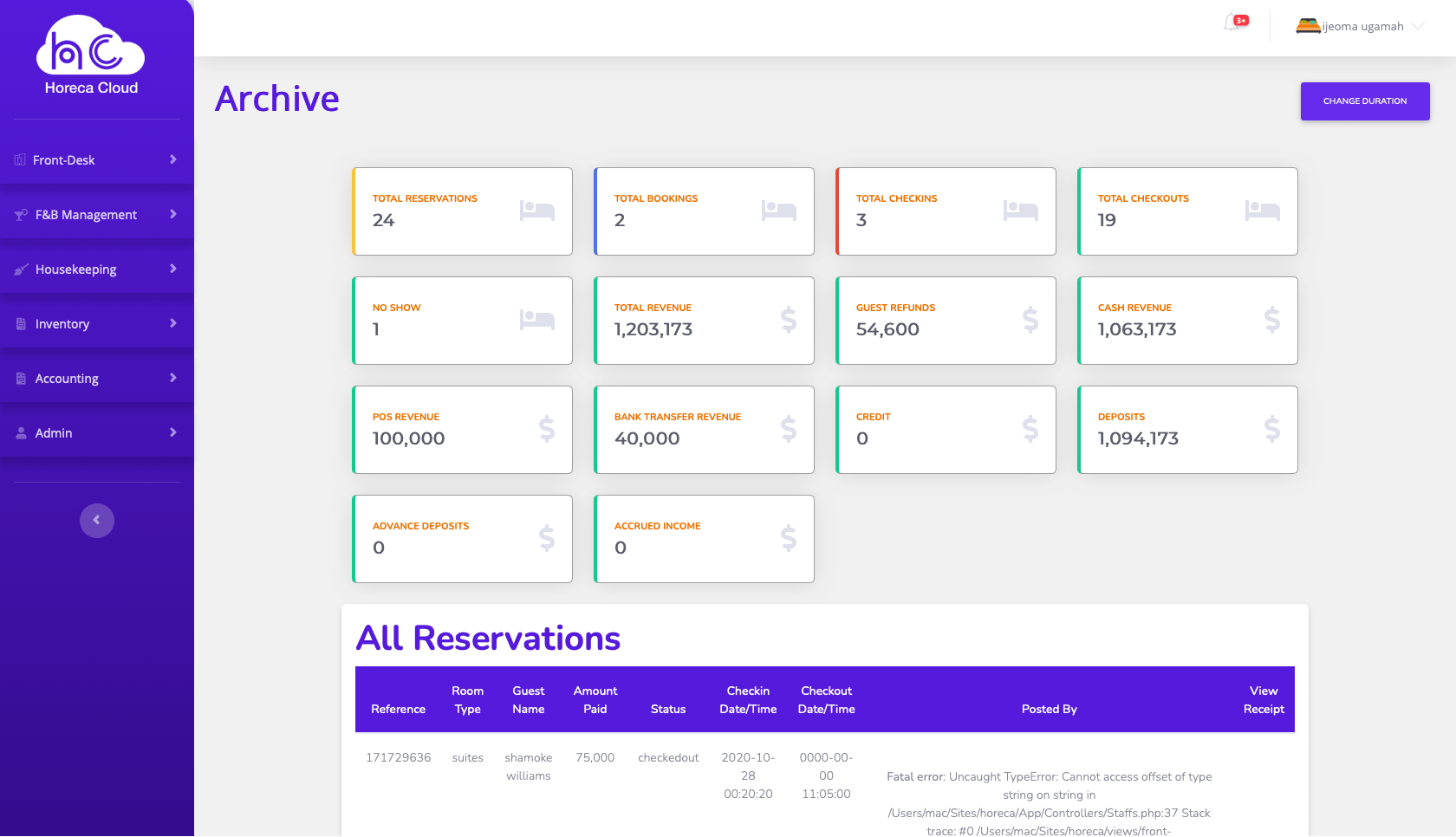Open the notifications bell icon
Screen dimensions: 1456x837
click(x=1232, y=23)
